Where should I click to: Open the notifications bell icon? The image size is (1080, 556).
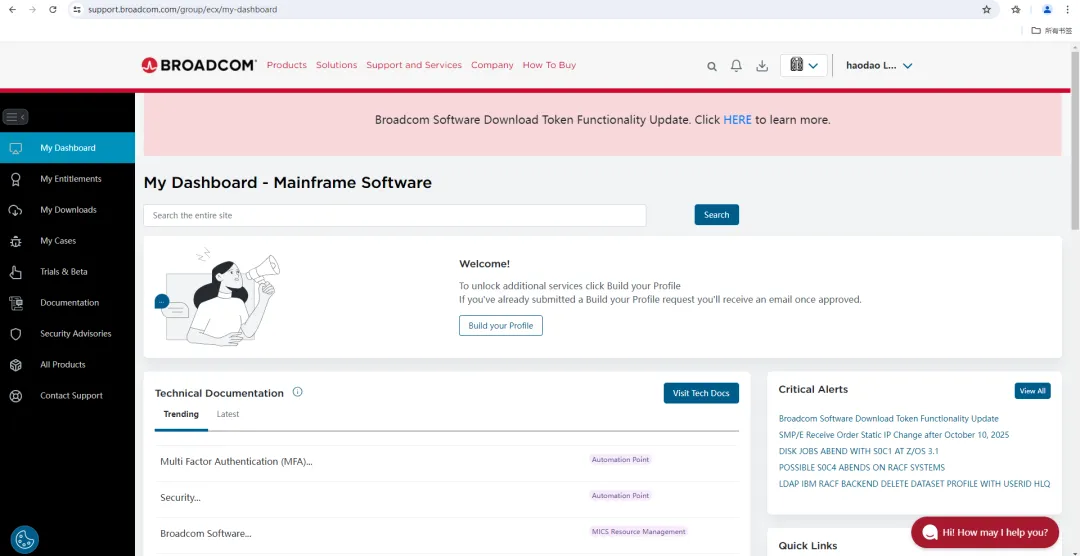coord(736,66)
